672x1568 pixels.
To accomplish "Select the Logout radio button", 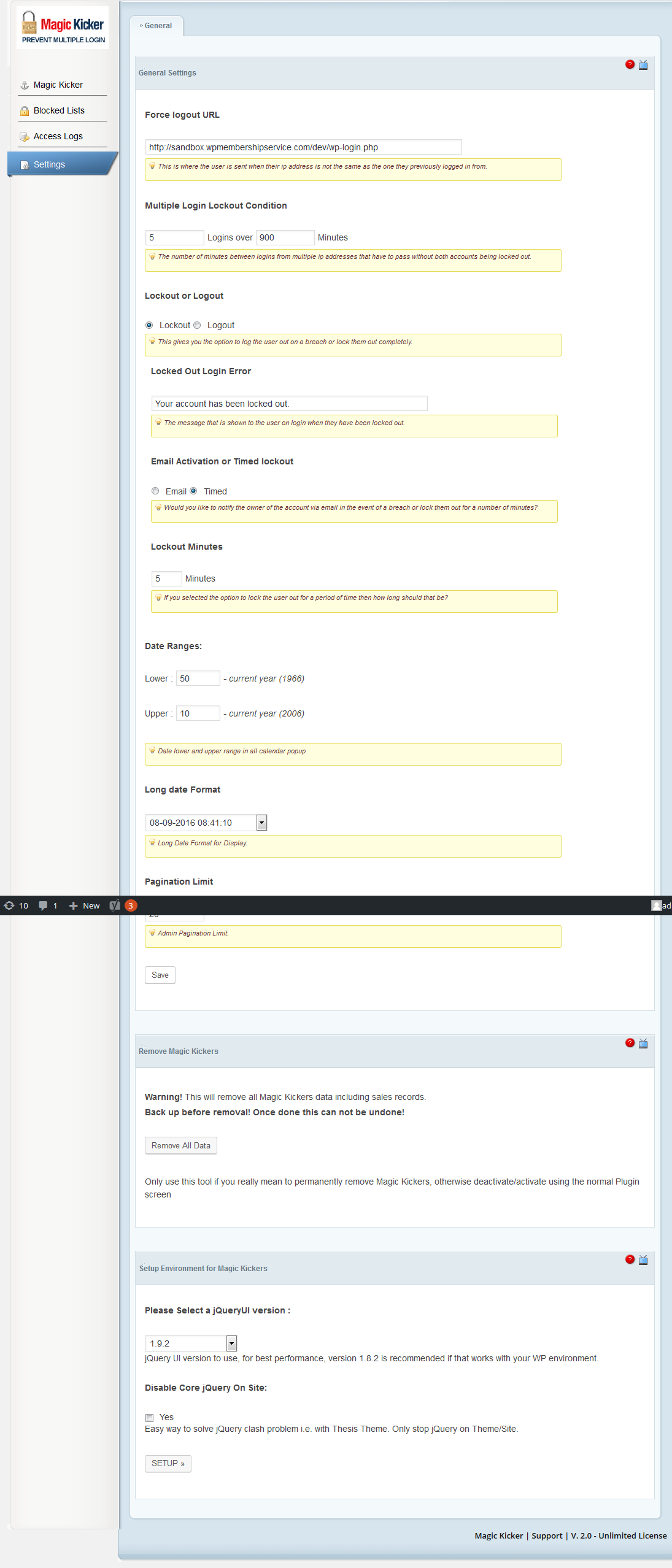I will click(197, 325).
